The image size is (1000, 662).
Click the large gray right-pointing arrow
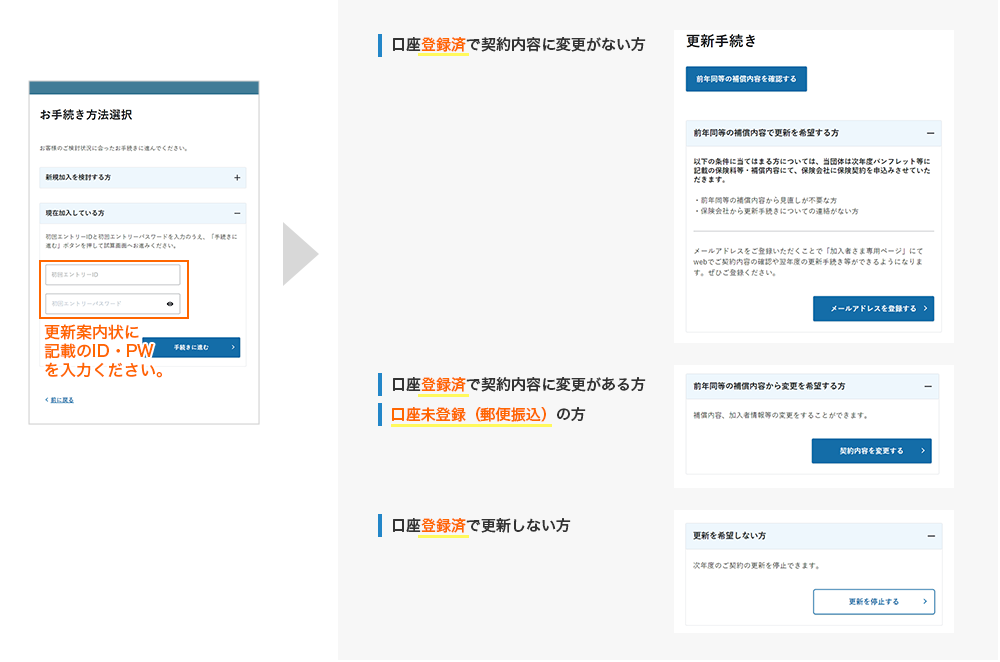(x=299, y=255)
